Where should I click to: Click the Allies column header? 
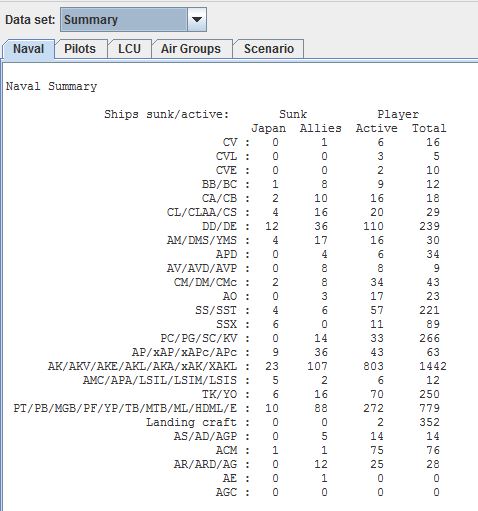click(321, 128)
